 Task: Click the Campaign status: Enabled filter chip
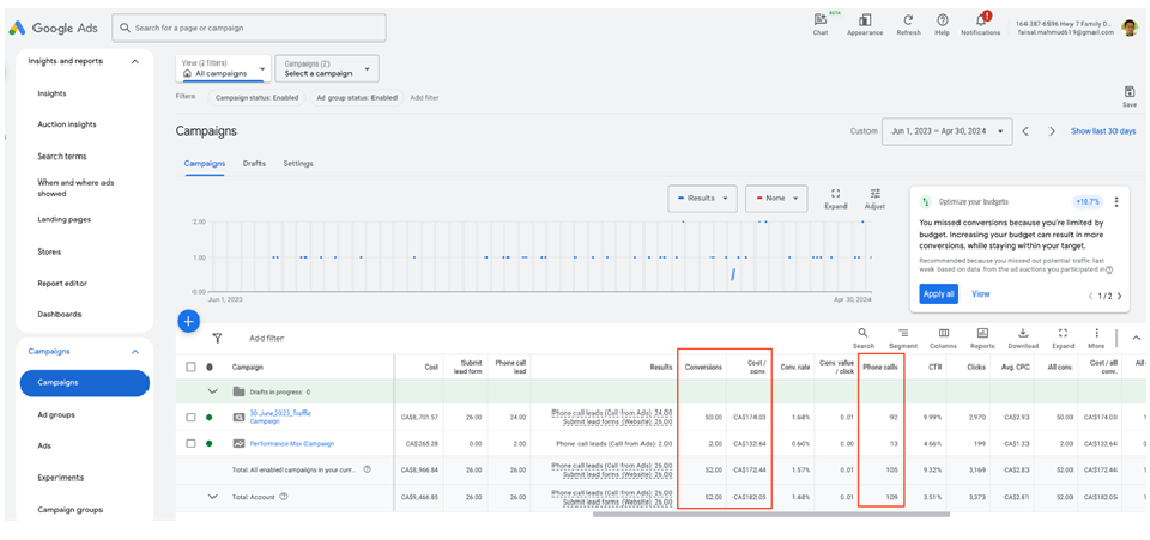pos(257,98)
